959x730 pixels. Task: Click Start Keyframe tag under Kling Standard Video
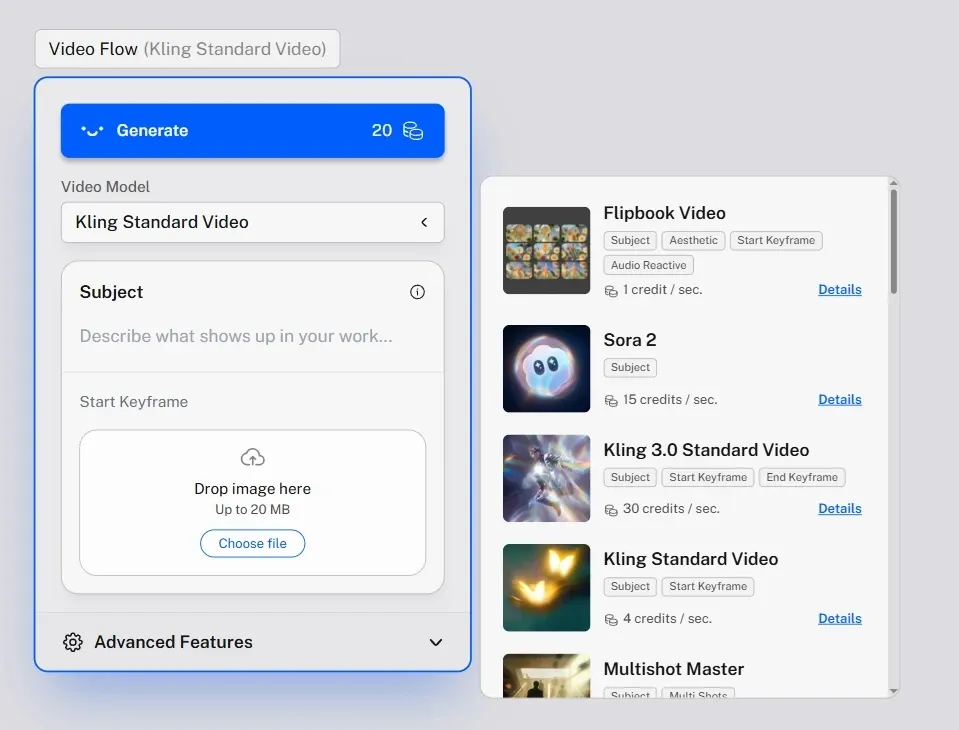pyautogui.click(x=708, y=587)
